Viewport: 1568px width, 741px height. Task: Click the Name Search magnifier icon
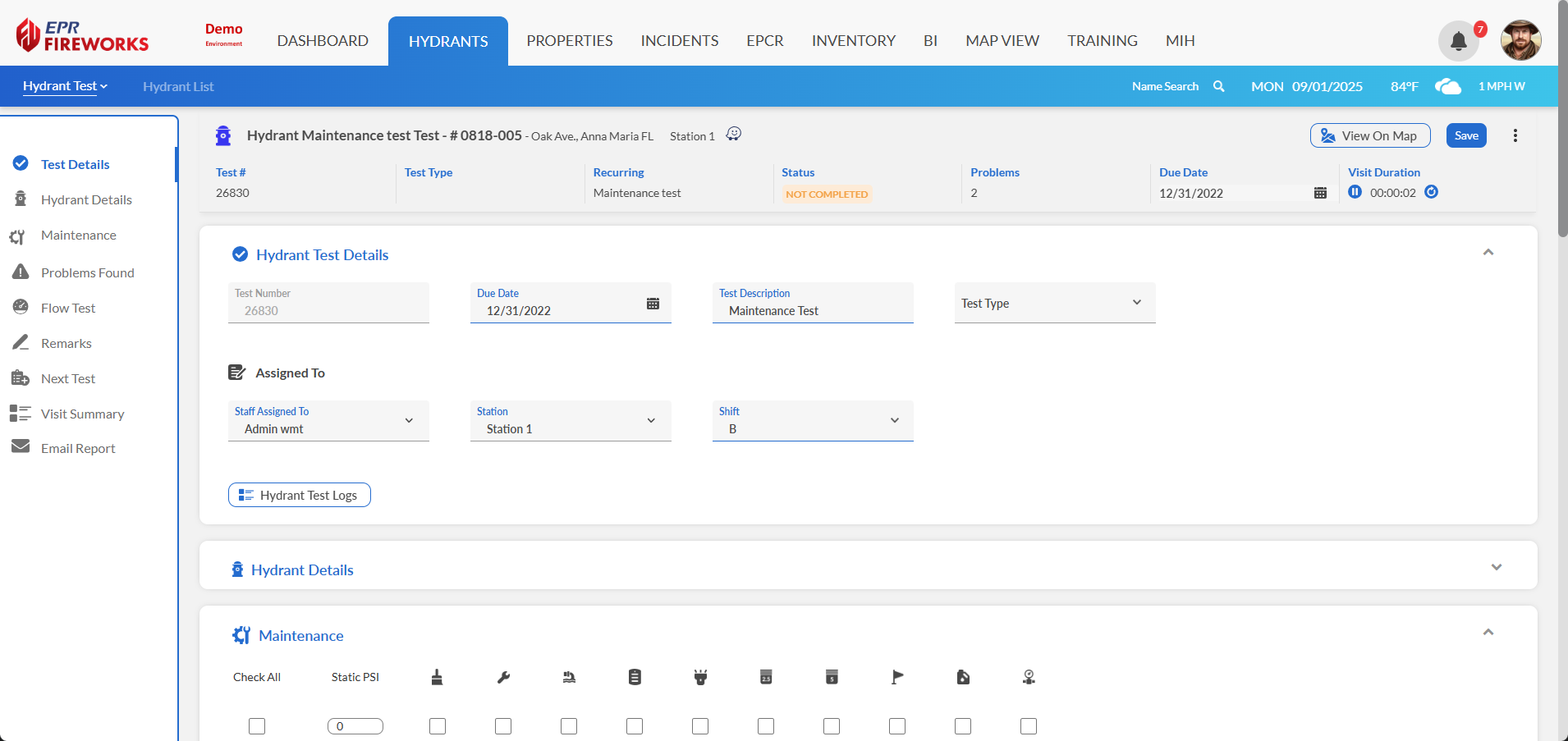[x=1219, y=86]
